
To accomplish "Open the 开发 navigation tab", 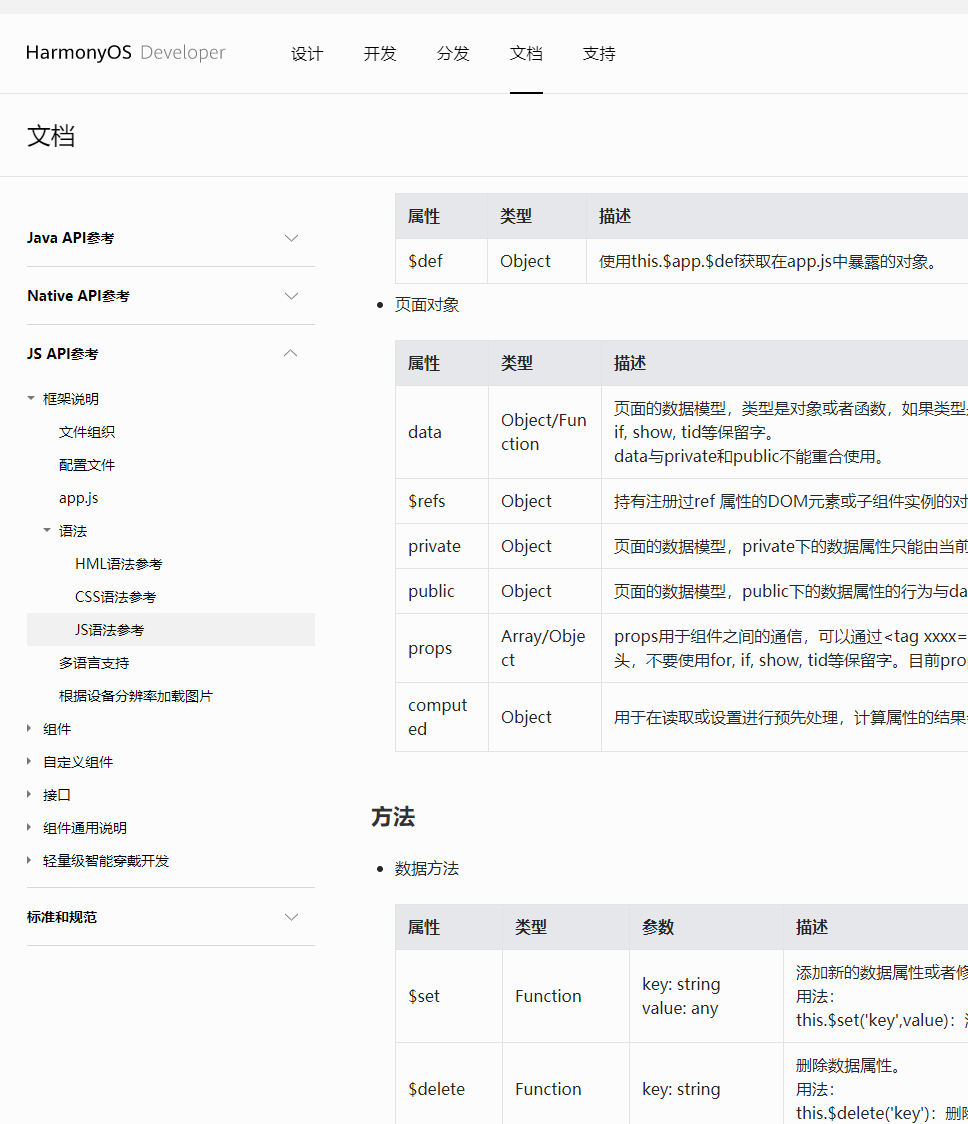I will tap(380, 54).
